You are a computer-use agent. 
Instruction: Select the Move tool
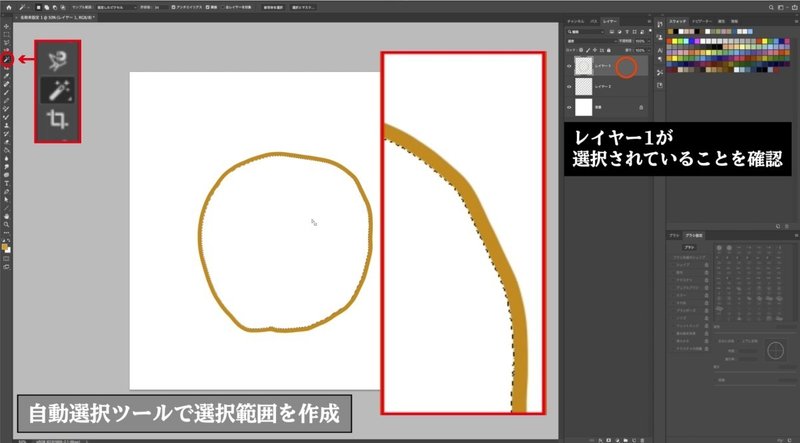point(7,26)
